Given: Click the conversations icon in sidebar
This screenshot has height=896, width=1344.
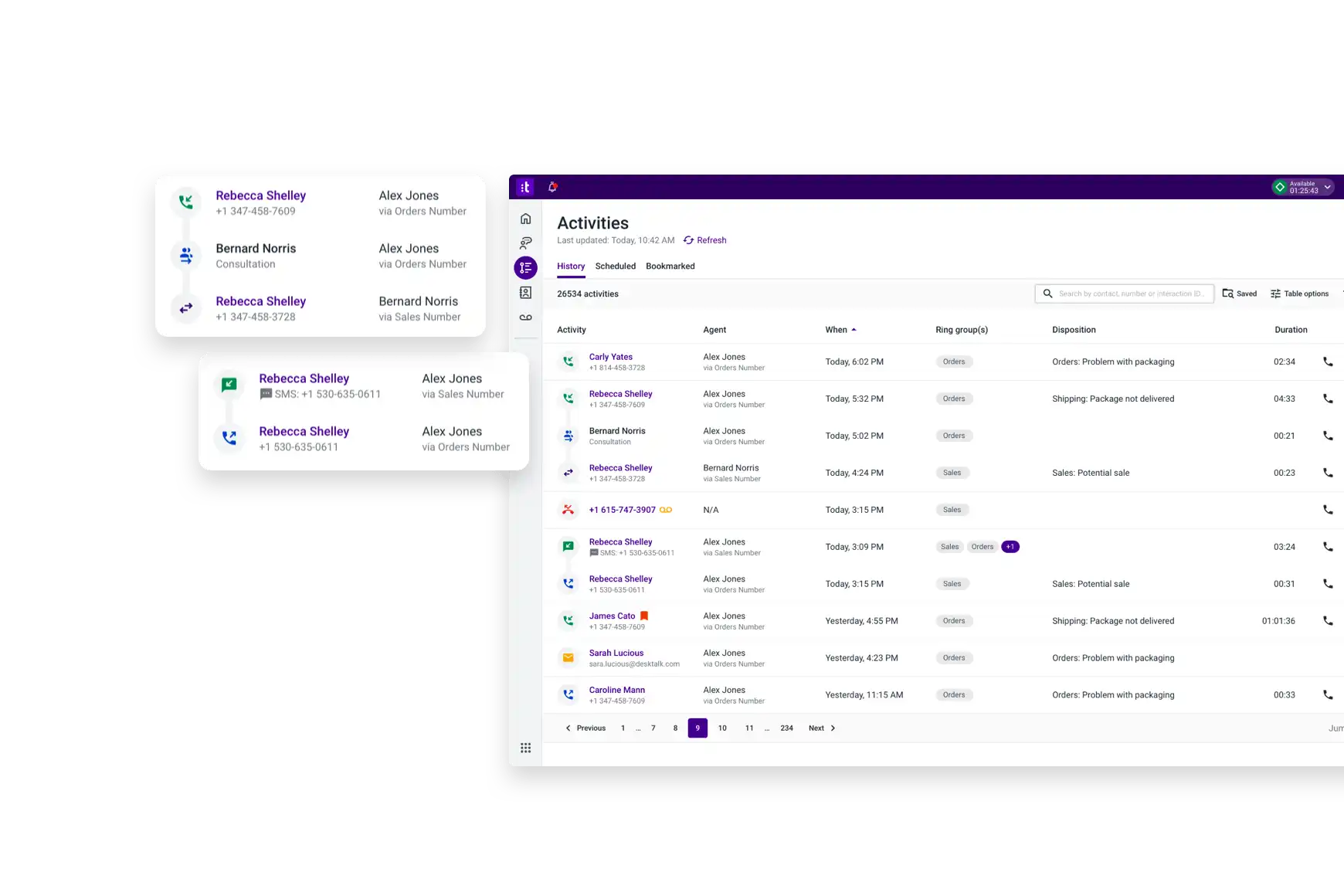Looking at the screenshot, I should pyautogui.click(x=525, y=243).
